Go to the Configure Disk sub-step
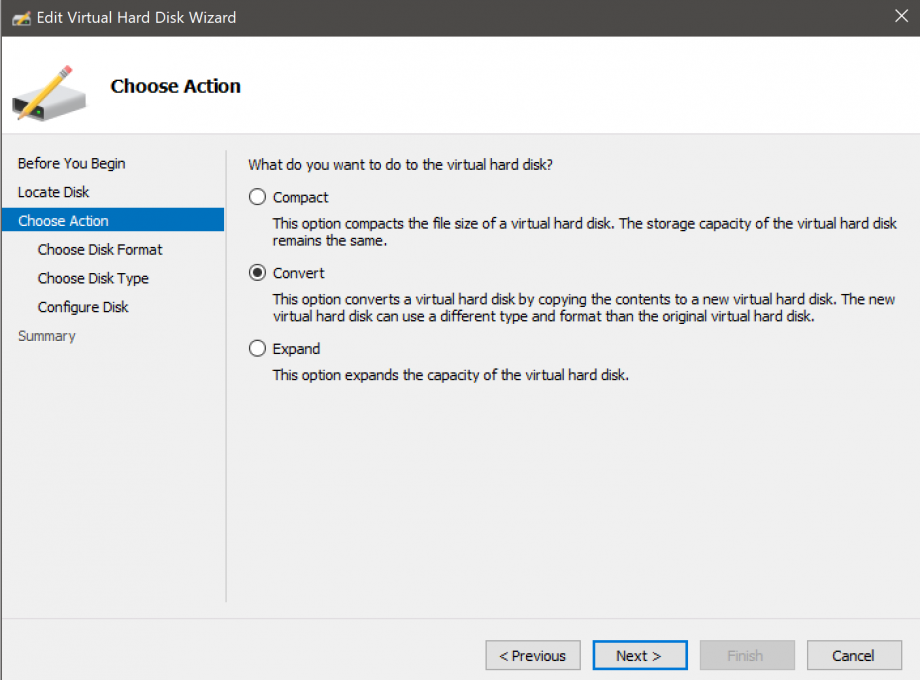The height and width of the screenshot is (680, 920). pos(83,307)
